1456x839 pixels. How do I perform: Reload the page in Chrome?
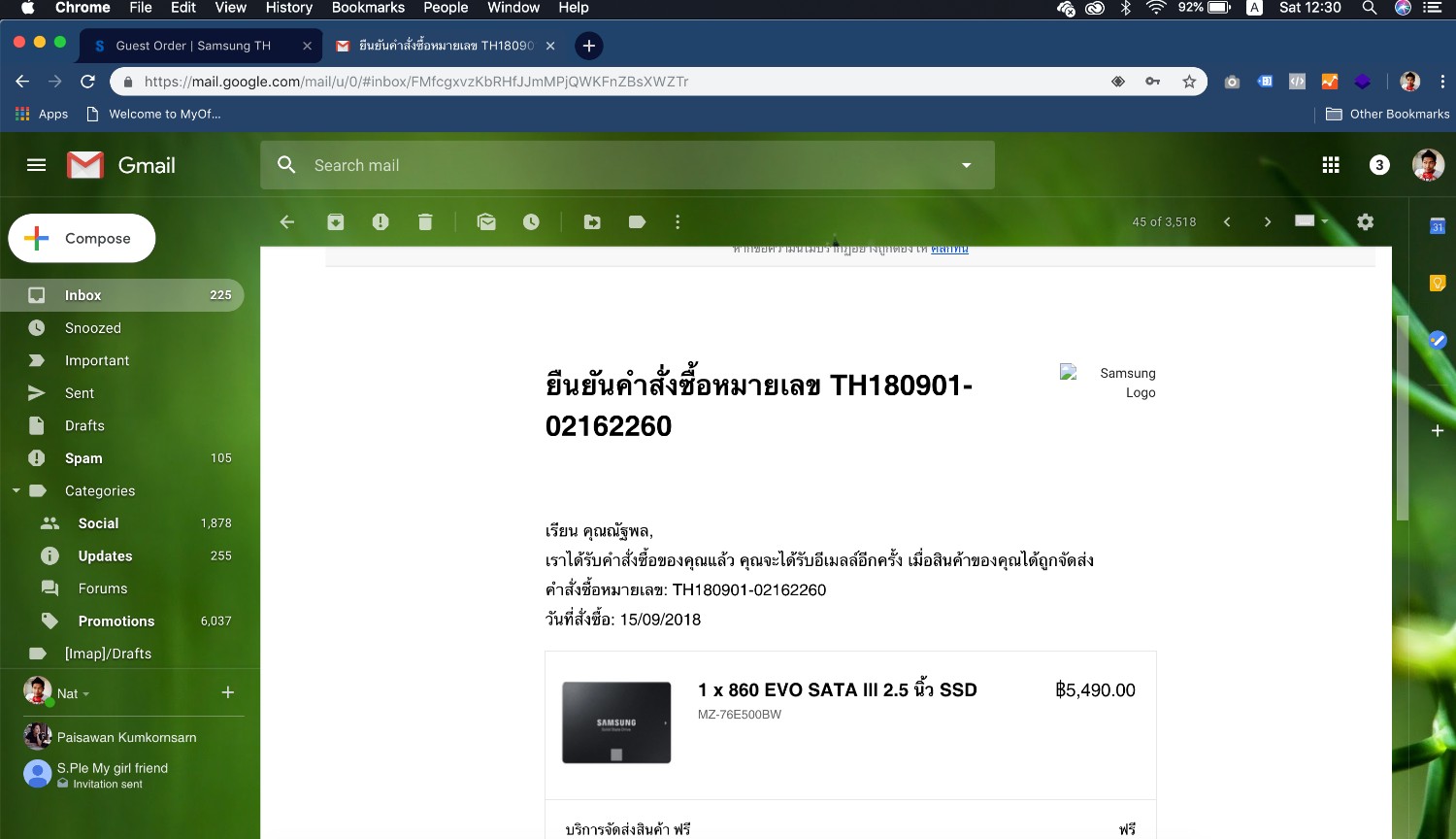88,82
